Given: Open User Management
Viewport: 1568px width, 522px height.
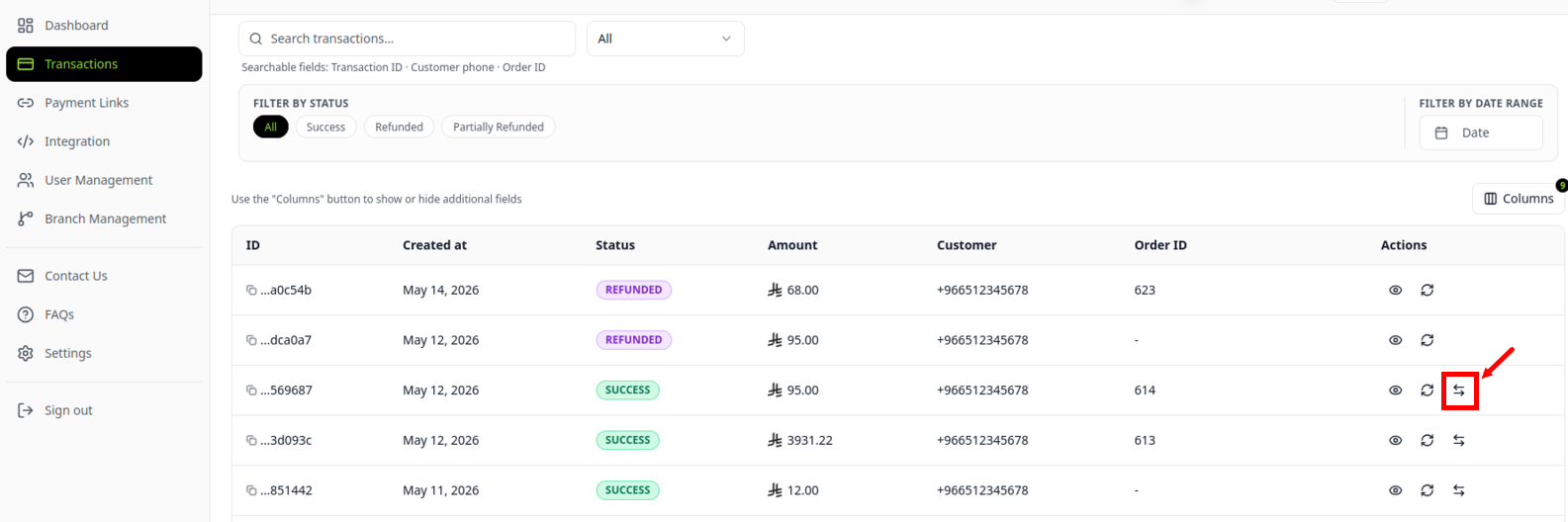Looking at the screenshot, I should pyautogui.click(x=104, y=180).
